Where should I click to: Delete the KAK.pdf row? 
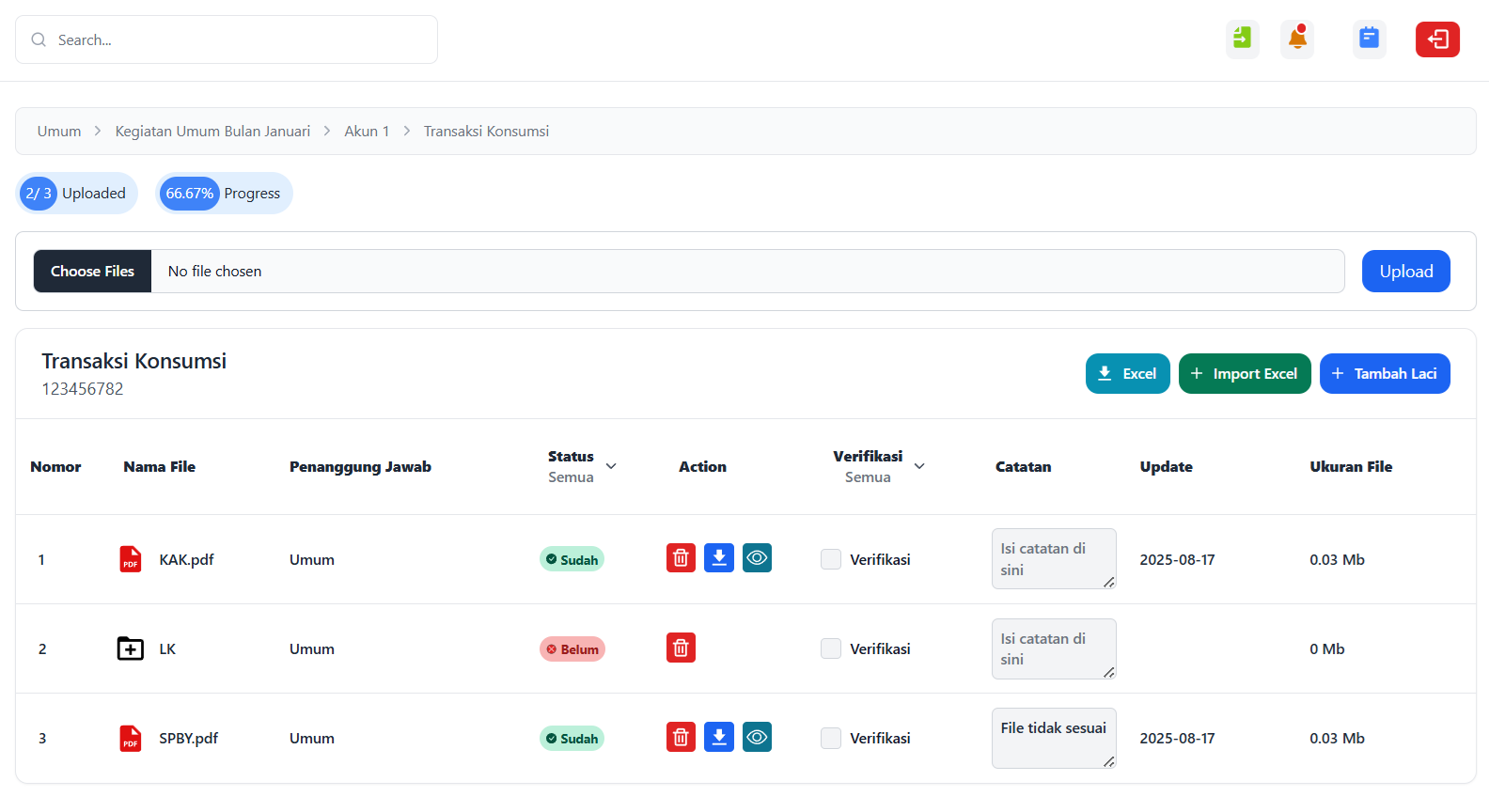point(681,558)
